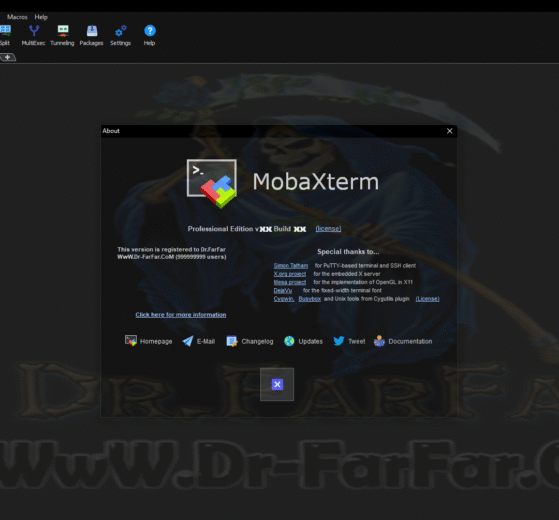559x520 pixels.
Task: Follow the DejaVu font link
Action: coord(283,290)
